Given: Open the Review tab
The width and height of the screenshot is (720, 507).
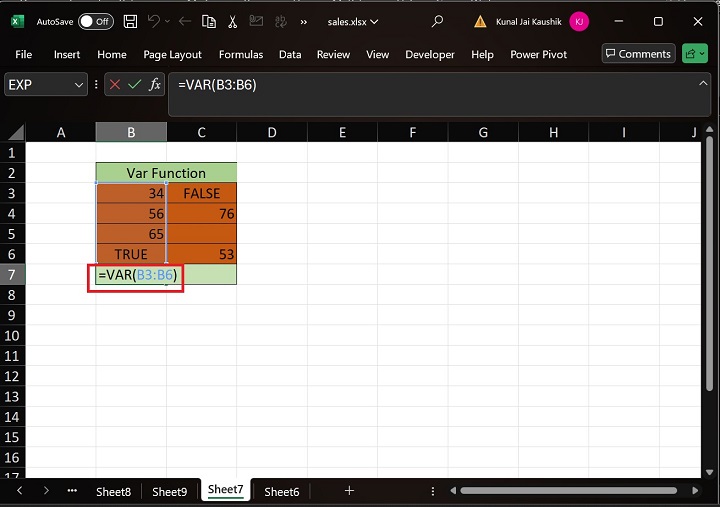Looking at the screenshot, I should coord(333,55).
